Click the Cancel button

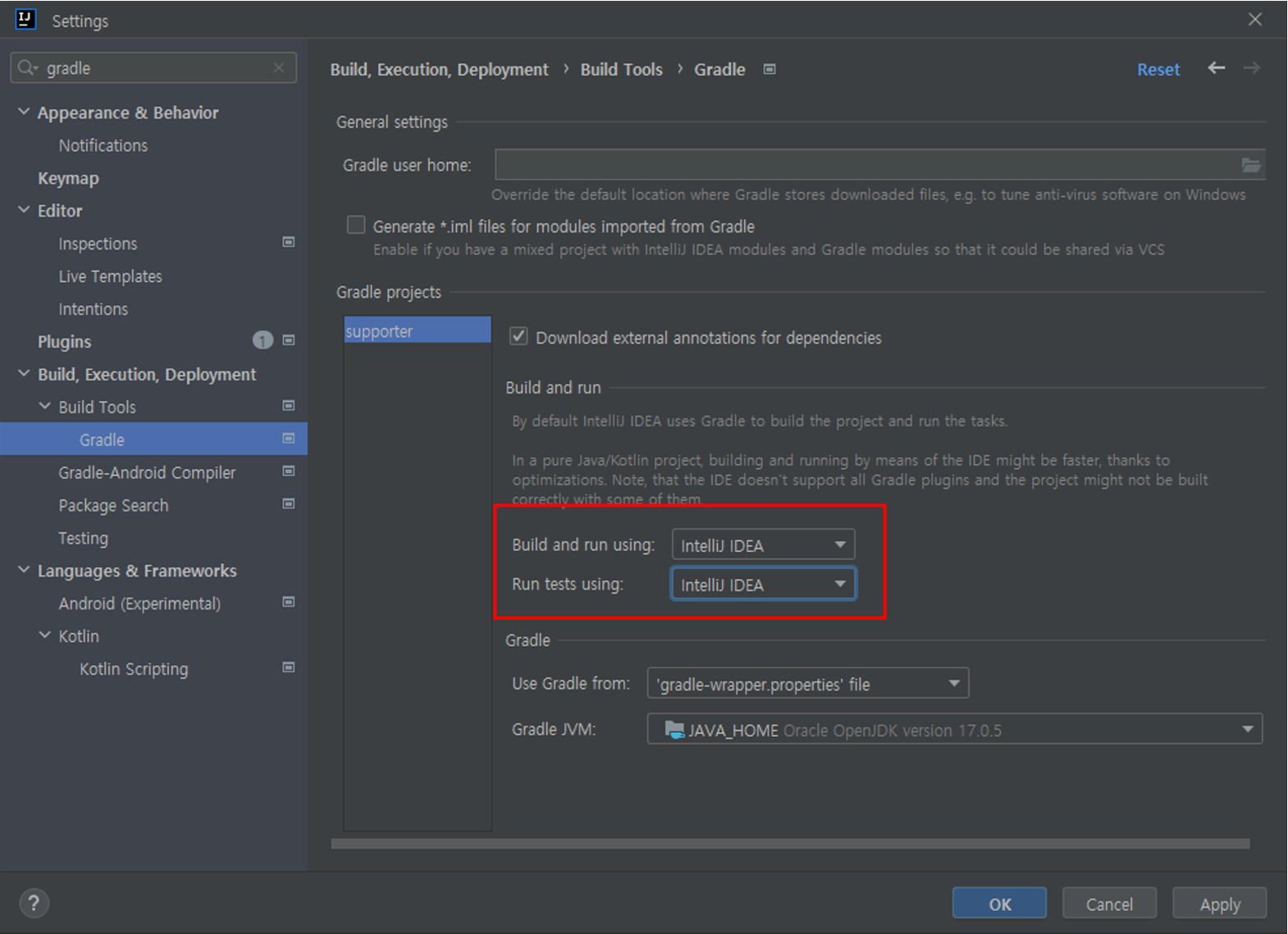coord(1109,904)
